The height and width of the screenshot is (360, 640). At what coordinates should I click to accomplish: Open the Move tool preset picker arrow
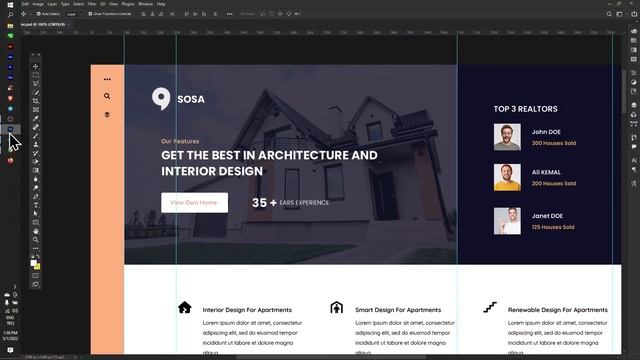click(x=30, y=14)
